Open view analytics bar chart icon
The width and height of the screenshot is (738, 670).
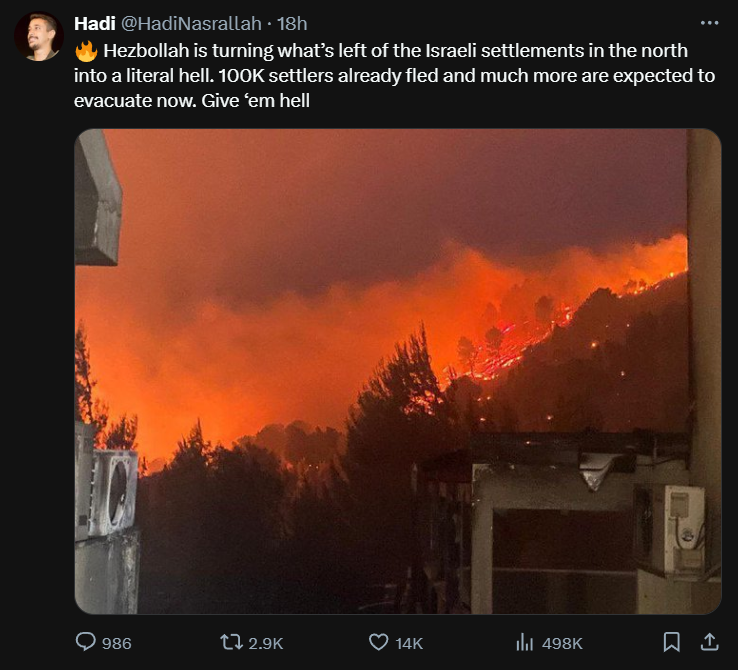click(524, 642)
